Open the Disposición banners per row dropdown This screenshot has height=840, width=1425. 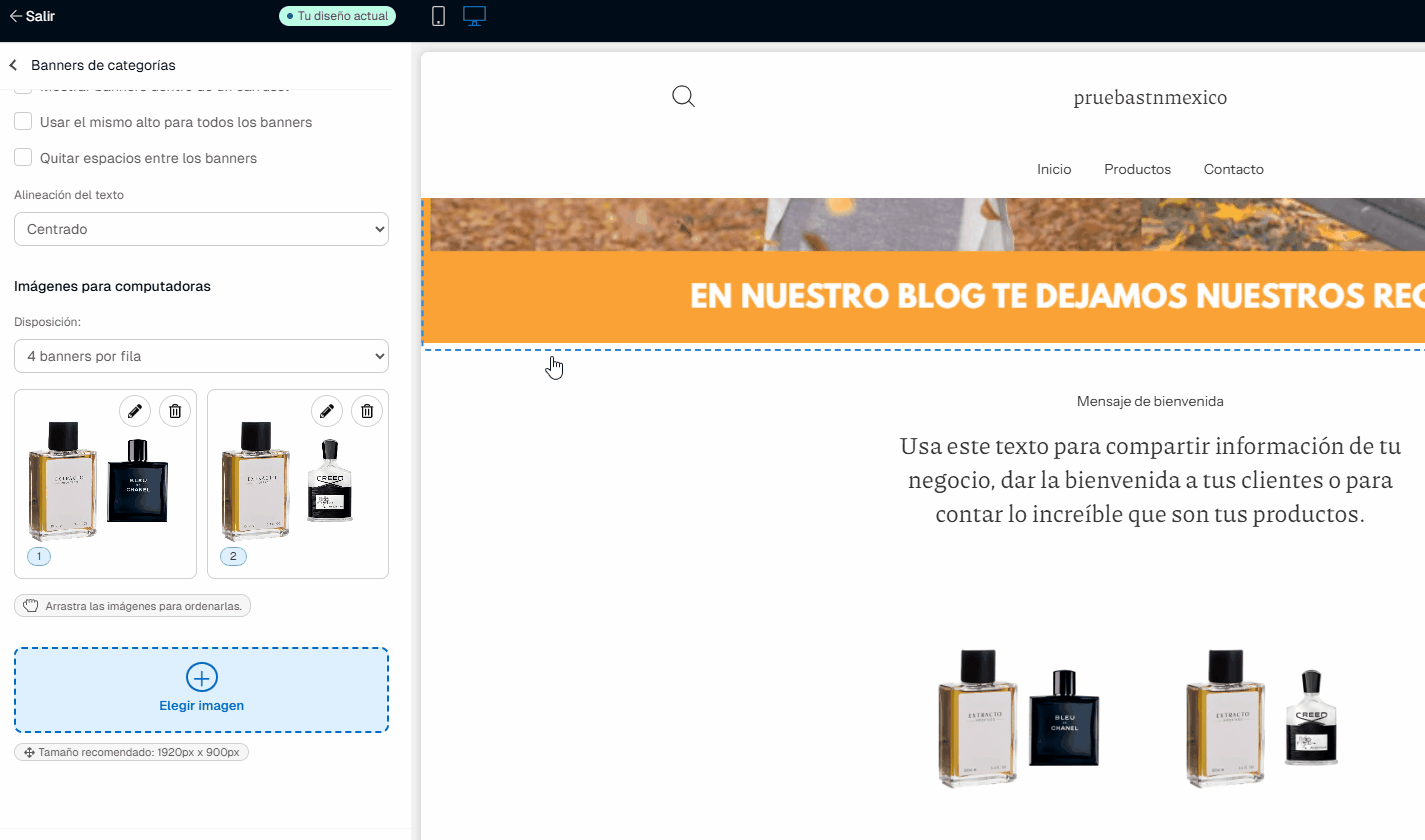point(201,356)
